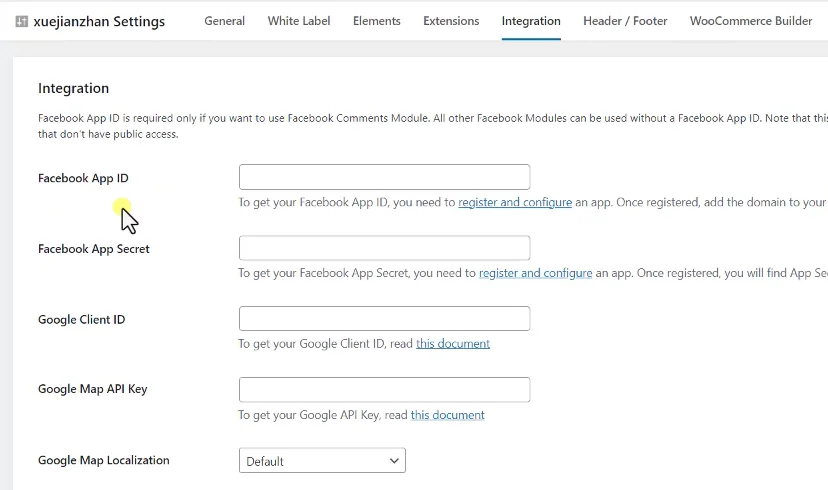Select the Google Client ID input
828x490 pixels.
click(x=384, y=319)
